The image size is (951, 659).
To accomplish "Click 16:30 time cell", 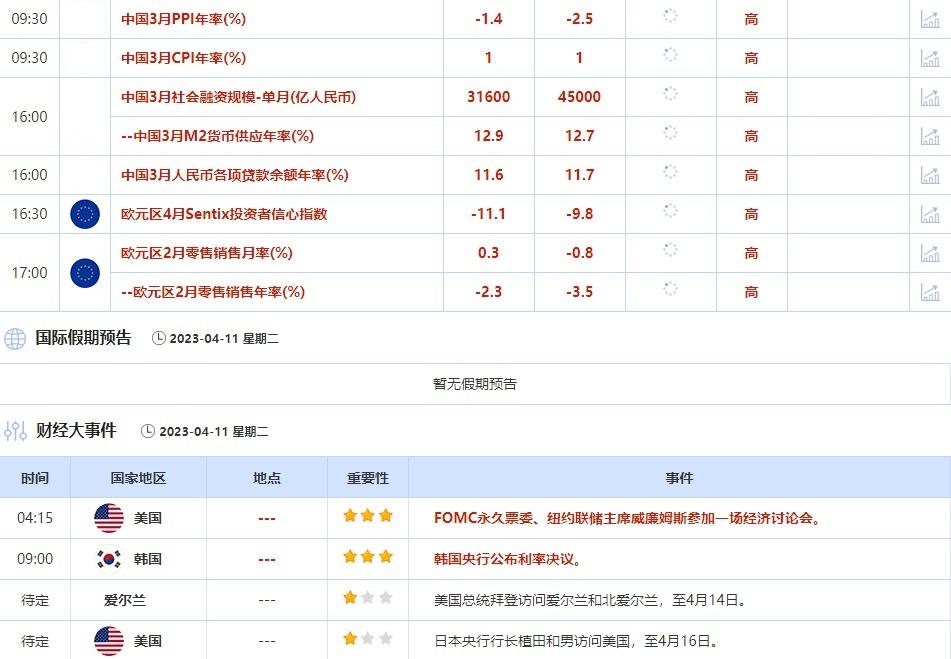I will click(29, 214).
